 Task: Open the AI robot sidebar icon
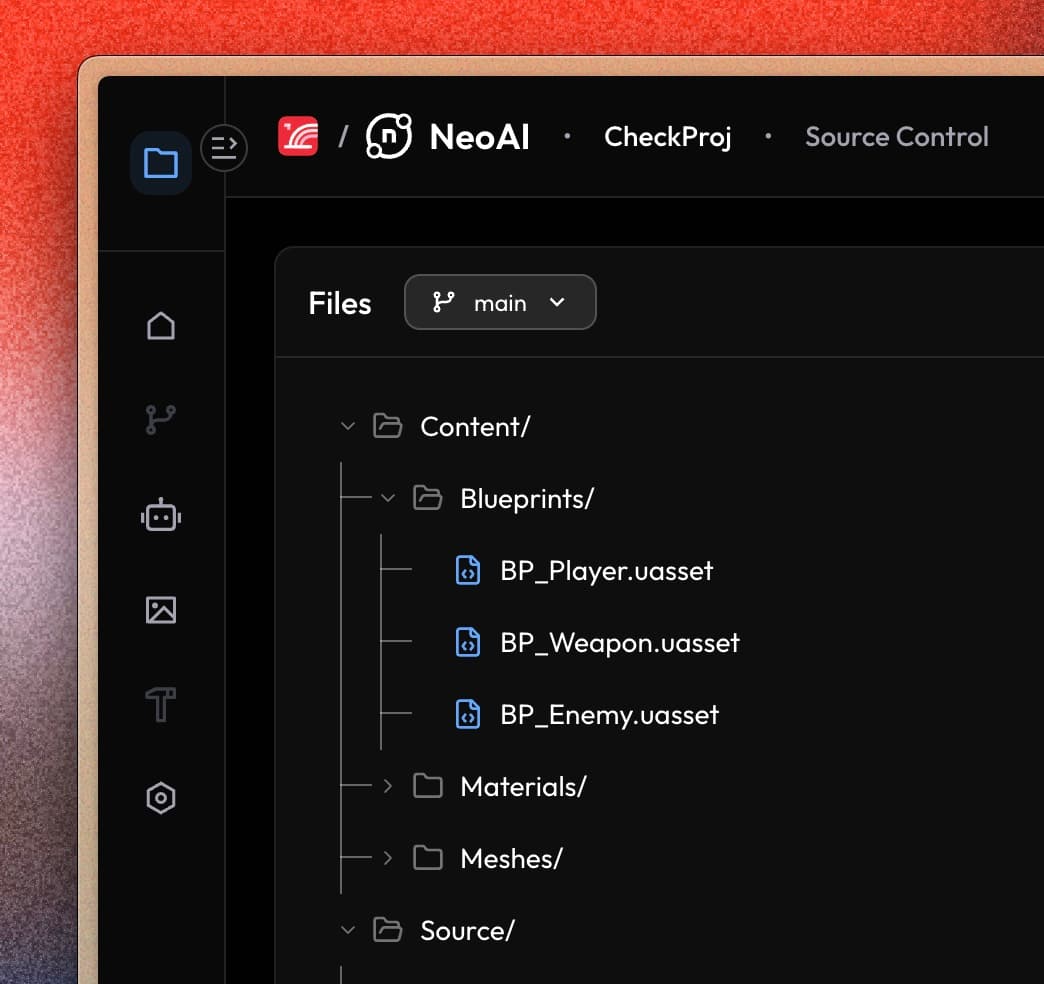point(160,516)
